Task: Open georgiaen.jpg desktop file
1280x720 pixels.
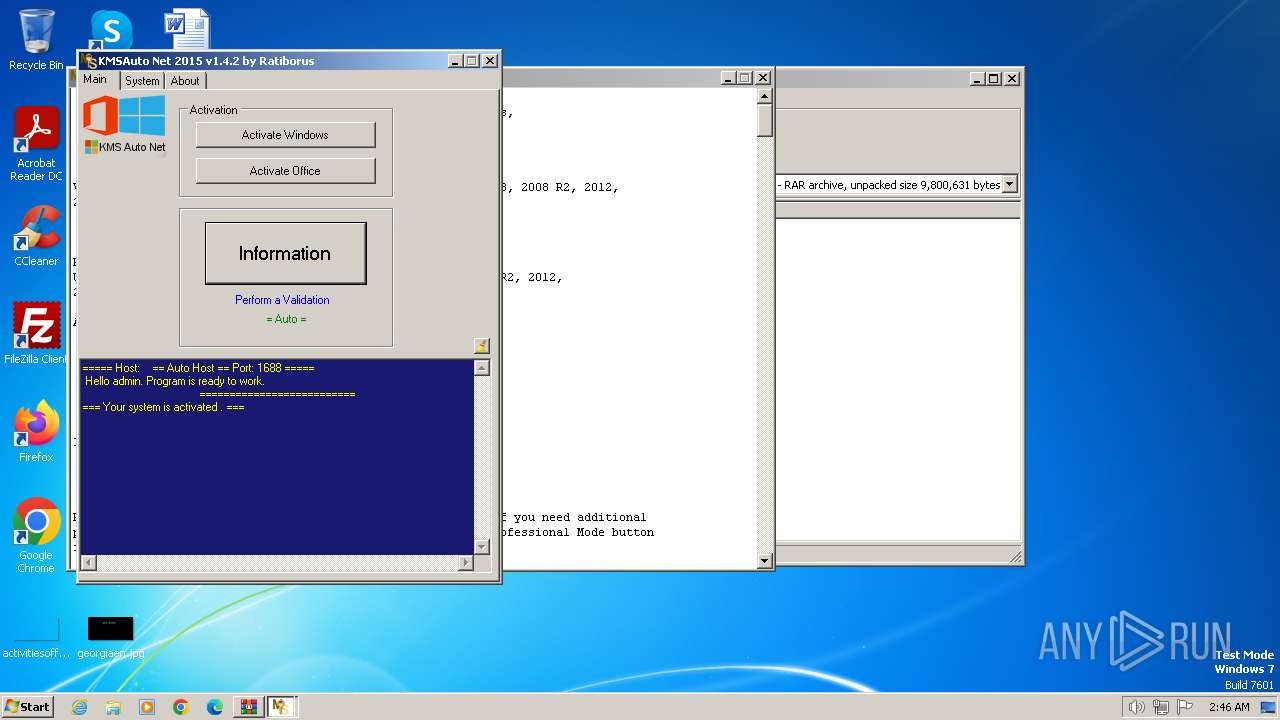Action: pyautogui.click(x=110, y=638)
